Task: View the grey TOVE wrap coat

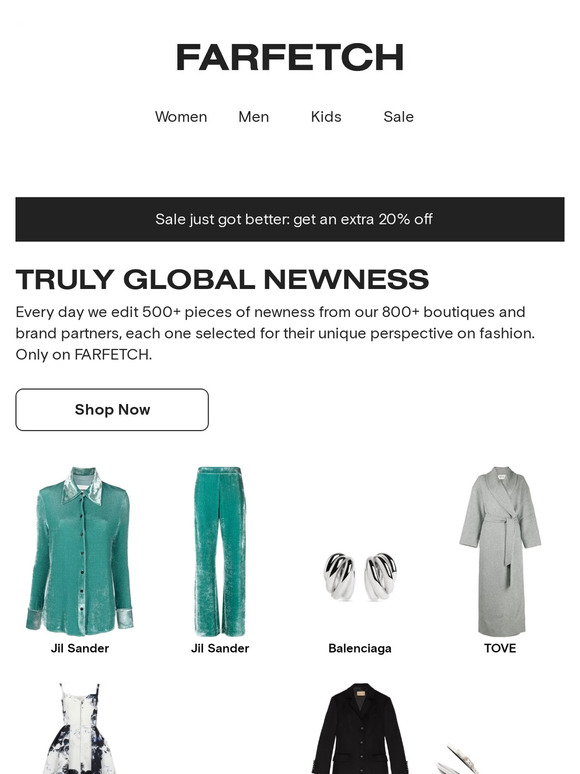Action: coord(500,551)
